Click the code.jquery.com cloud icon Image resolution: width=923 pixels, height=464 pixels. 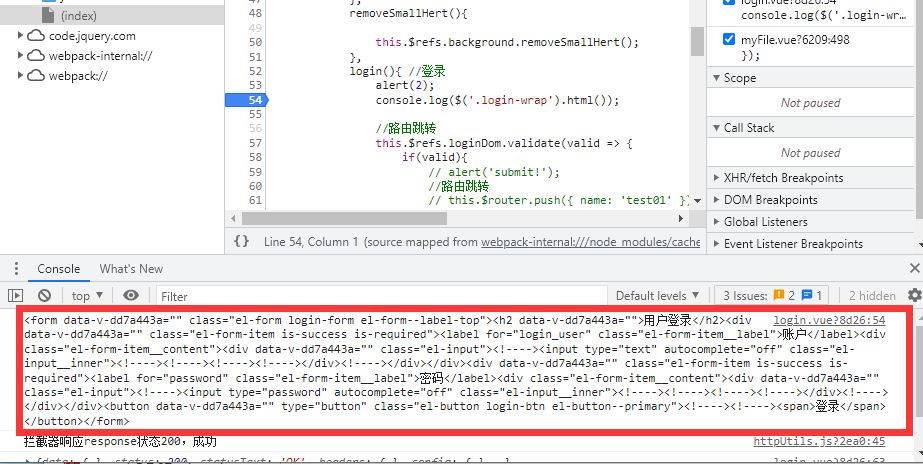(36, 35)
